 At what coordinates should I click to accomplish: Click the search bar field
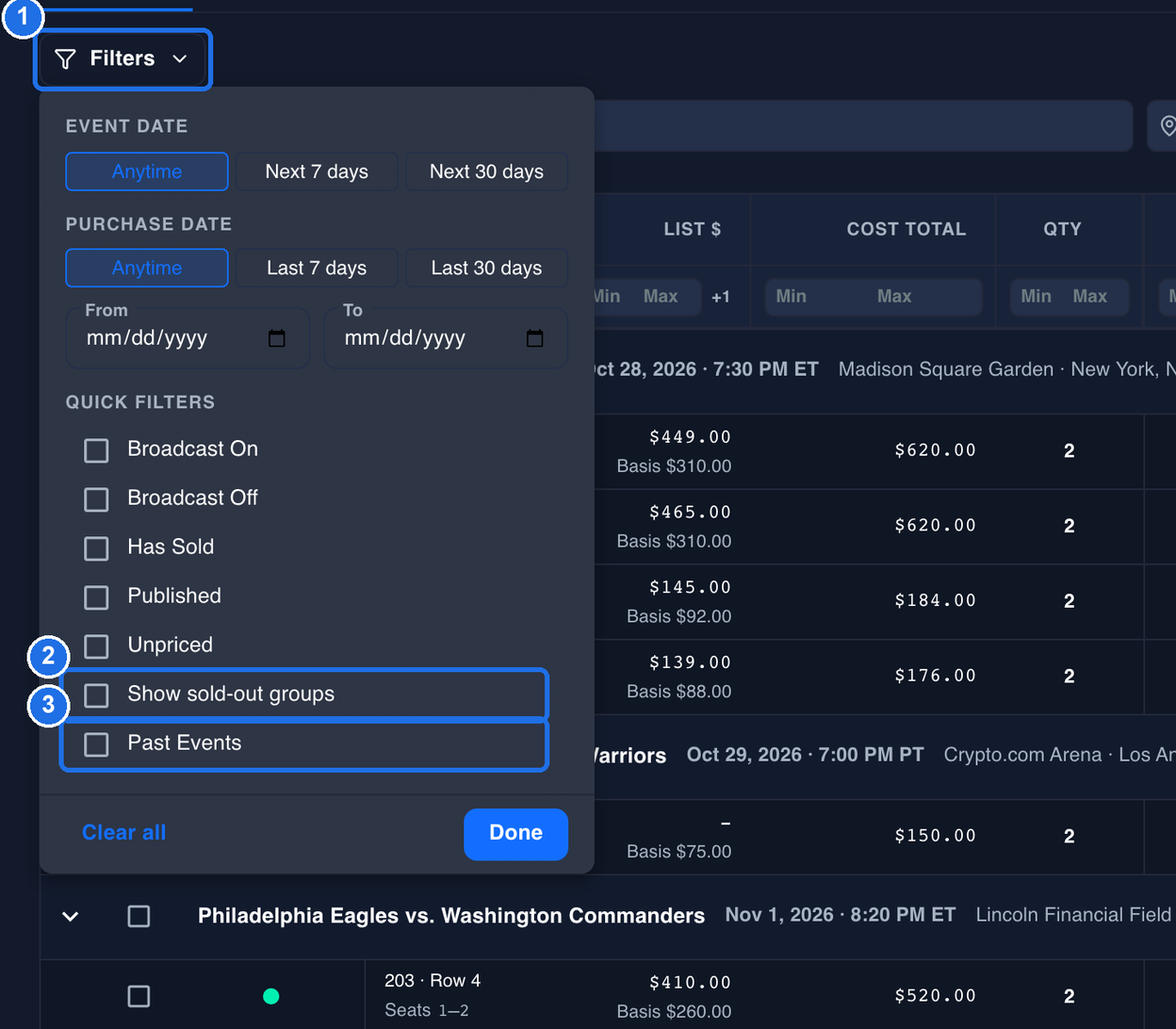pyautogui.click(x=863, y=125)
